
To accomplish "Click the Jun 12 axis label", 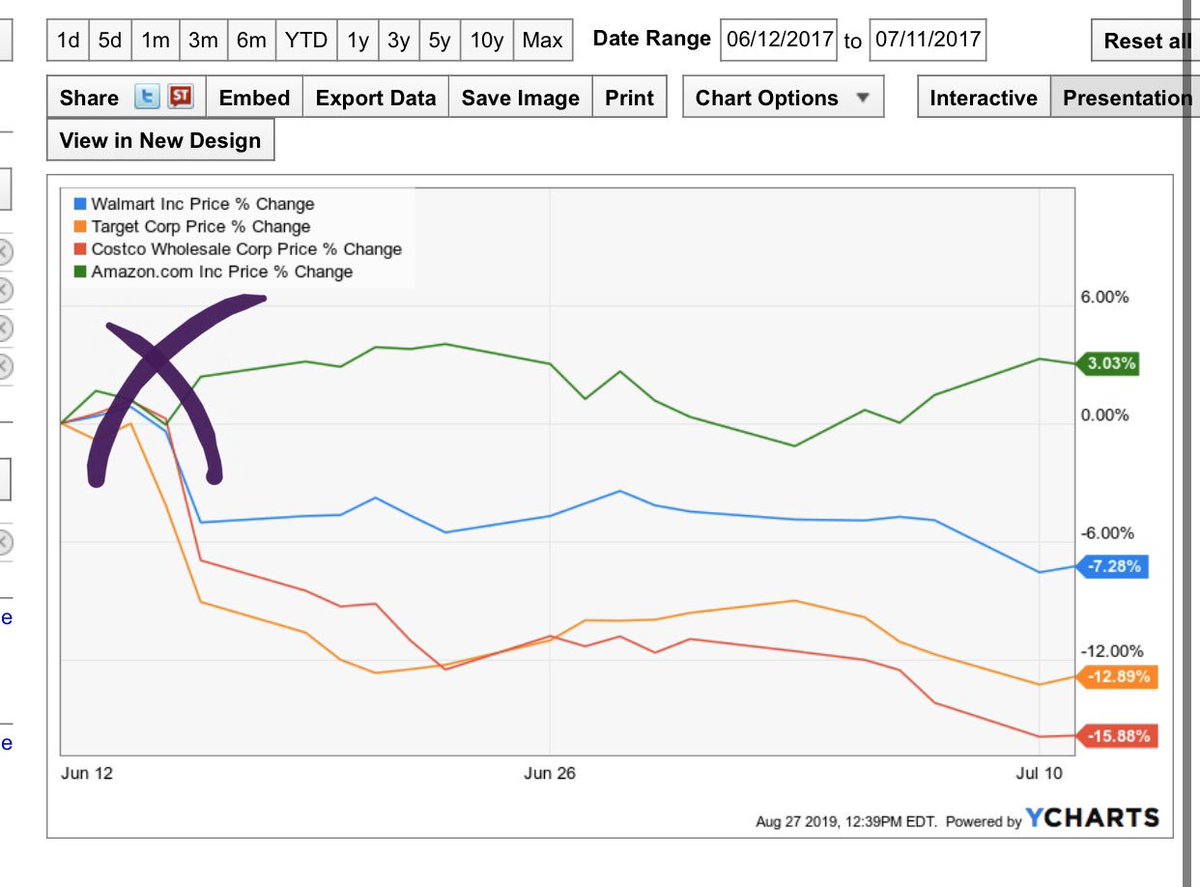I will pos(86,773).
